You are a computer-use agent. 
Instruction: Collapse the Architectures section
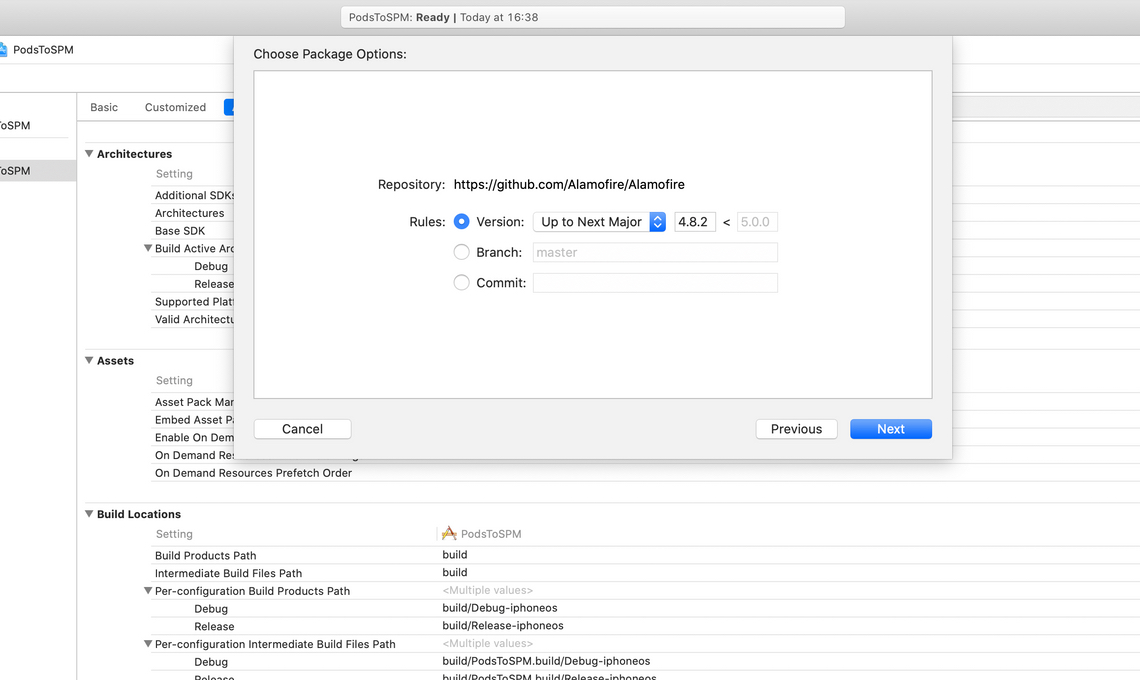89,153
